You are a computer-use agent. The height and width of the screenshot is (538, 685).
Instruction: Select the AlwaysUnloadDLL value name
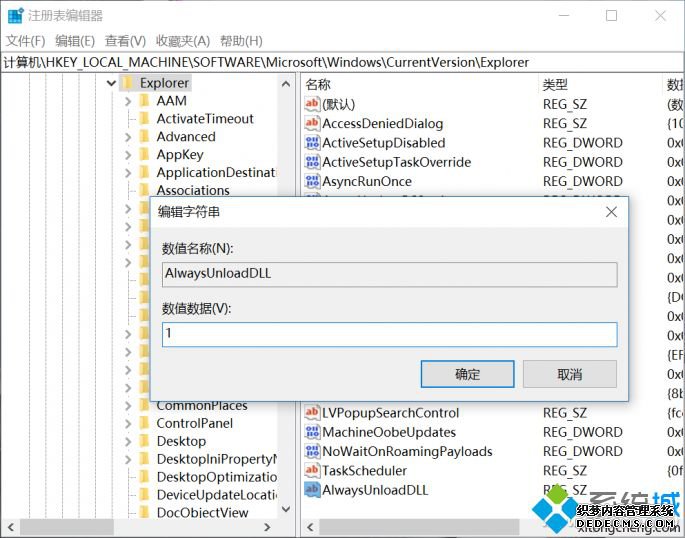[x=375, y=490]
